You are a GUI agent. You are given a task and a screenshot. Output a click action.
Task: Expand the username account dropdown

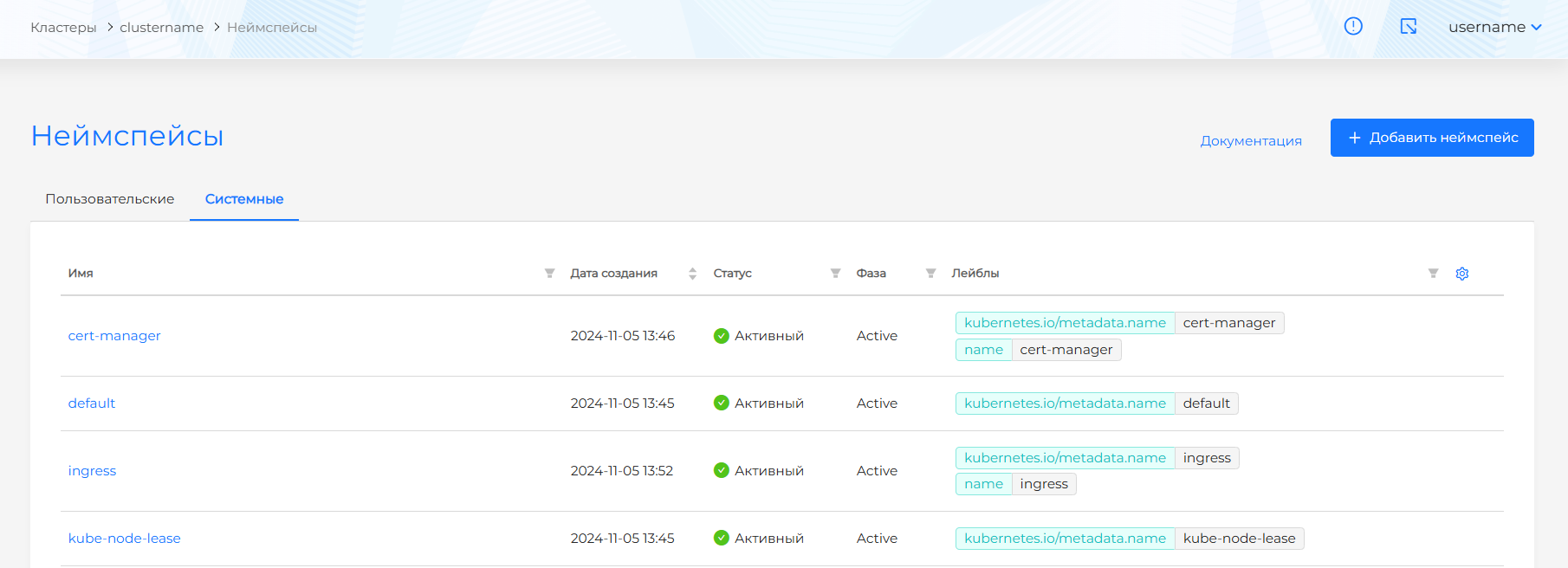tap(1494, 27)
